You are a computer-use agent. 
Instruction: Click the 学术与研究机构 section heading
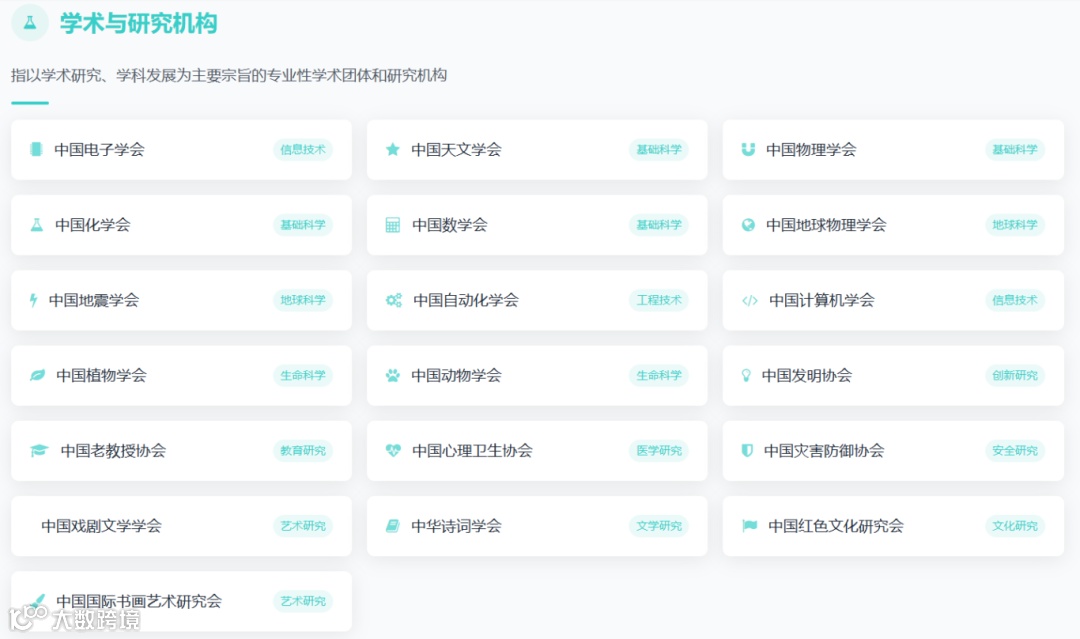pyautogui.click(x=138, y=23)
